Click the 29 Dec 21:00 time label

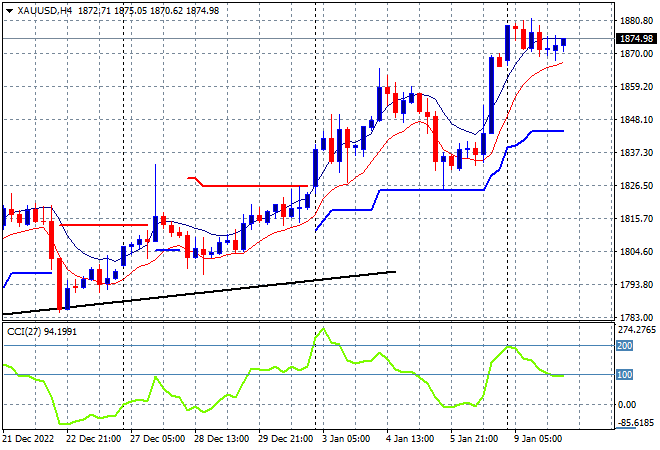pos(285,439)
